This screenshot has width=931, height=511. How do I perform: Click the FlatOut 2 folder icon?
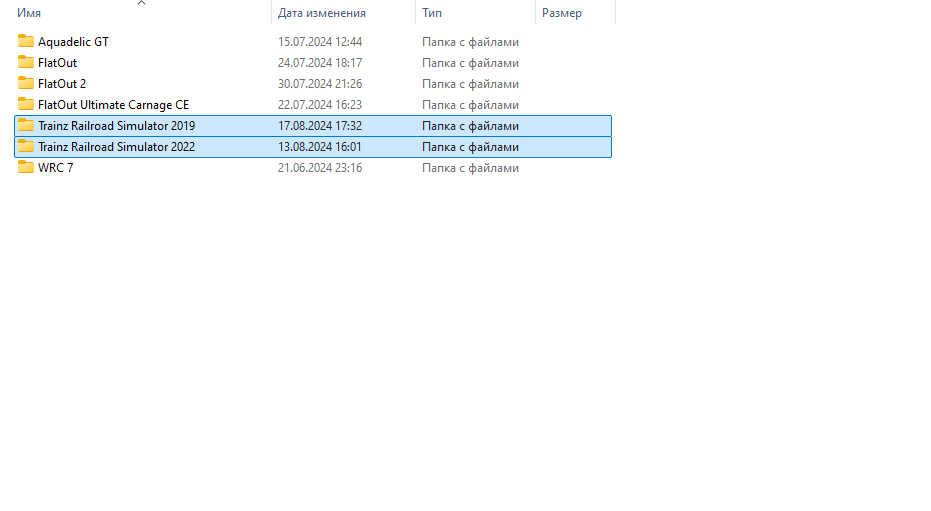26,83
